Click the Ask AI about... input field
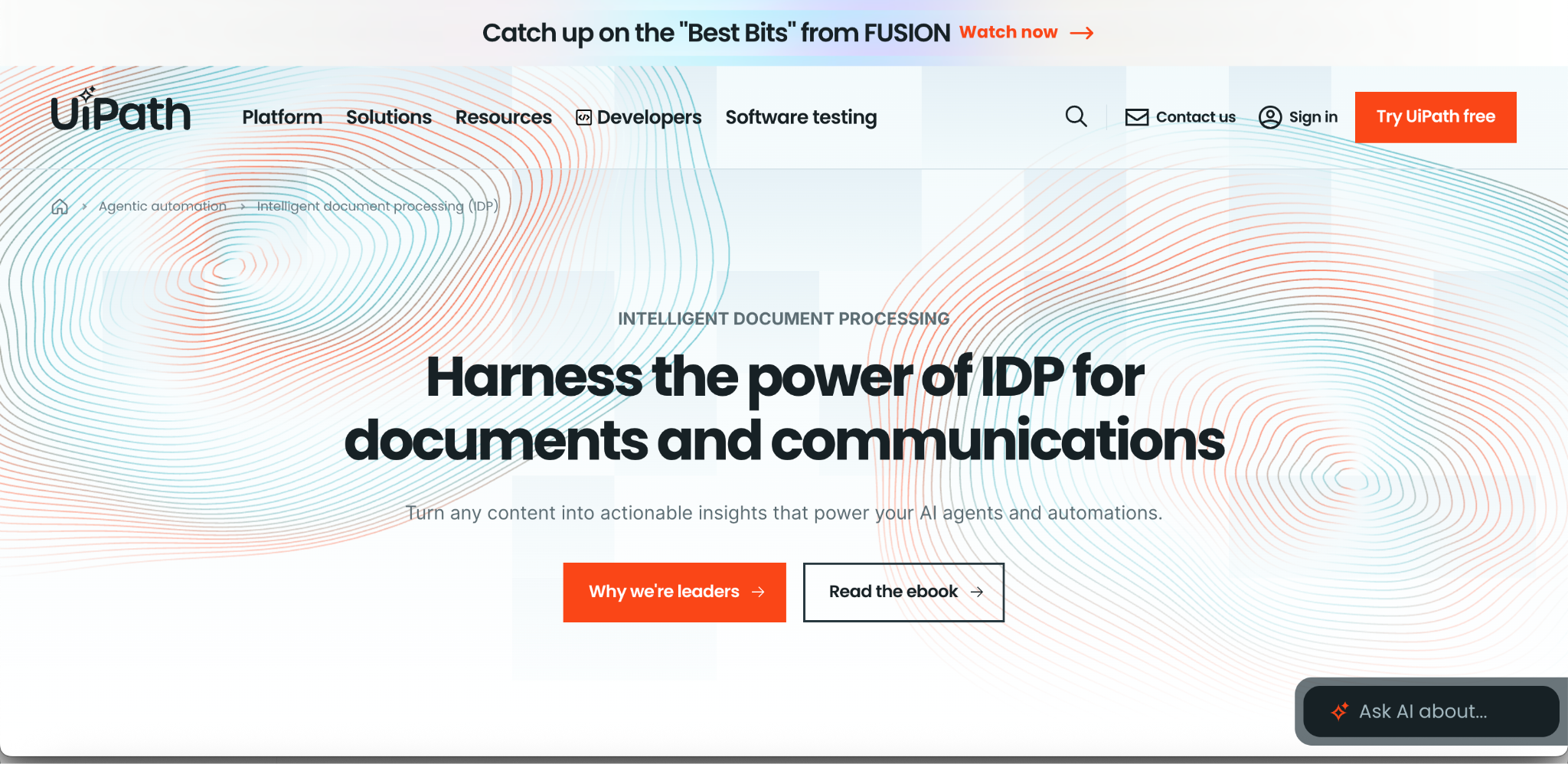 click(1431, 711)
